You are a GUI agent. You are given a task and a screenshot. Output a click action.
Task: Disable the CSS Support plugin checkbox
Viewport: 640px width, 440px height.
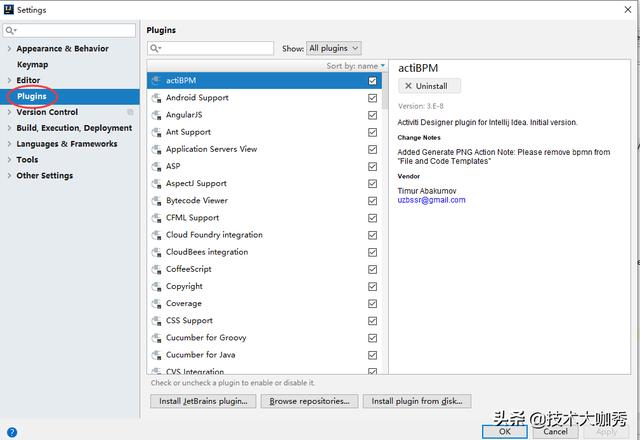(x=372, y=321)
